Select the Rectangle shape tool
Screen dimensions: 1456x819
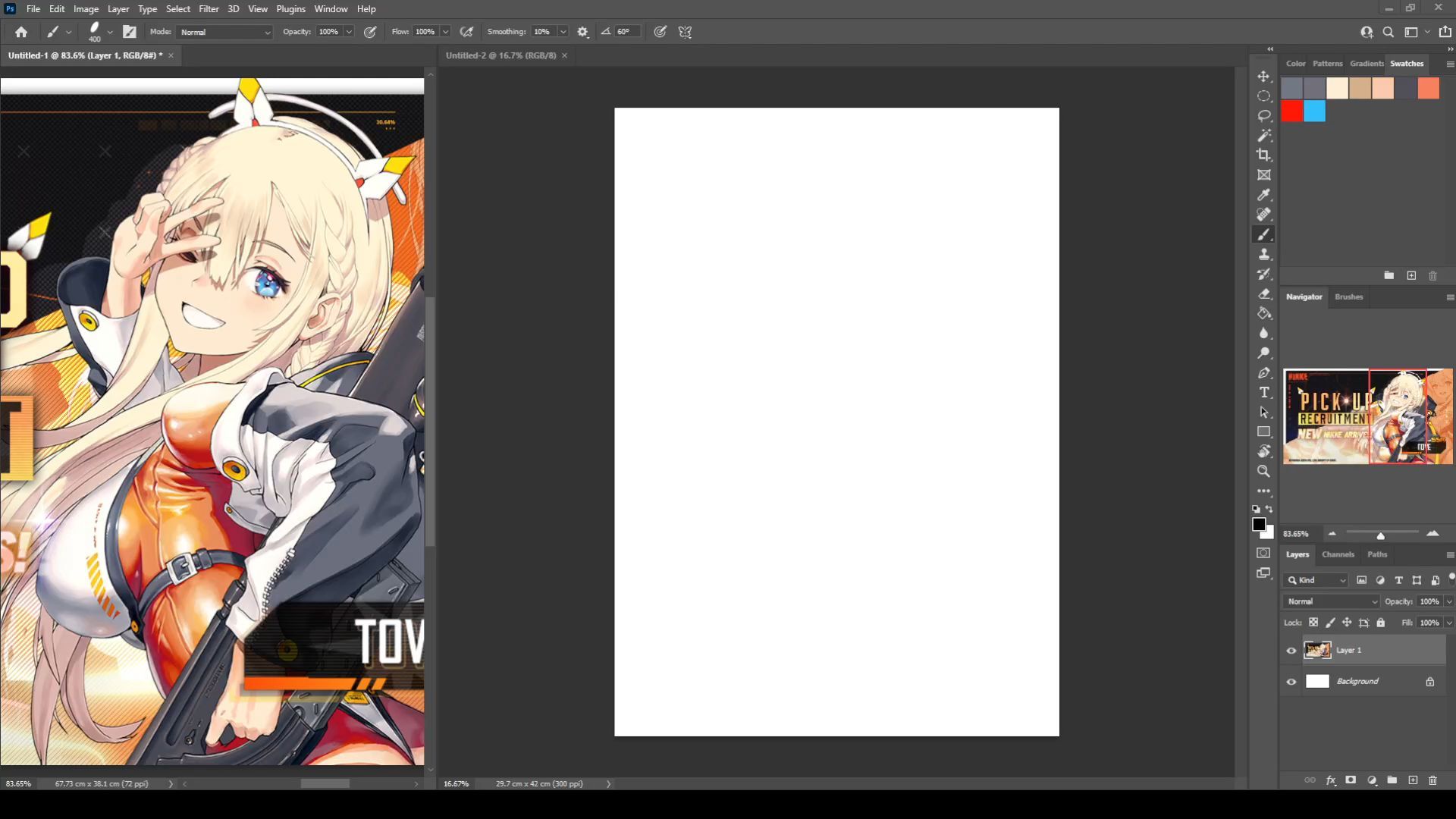(x=1263, y=431)
